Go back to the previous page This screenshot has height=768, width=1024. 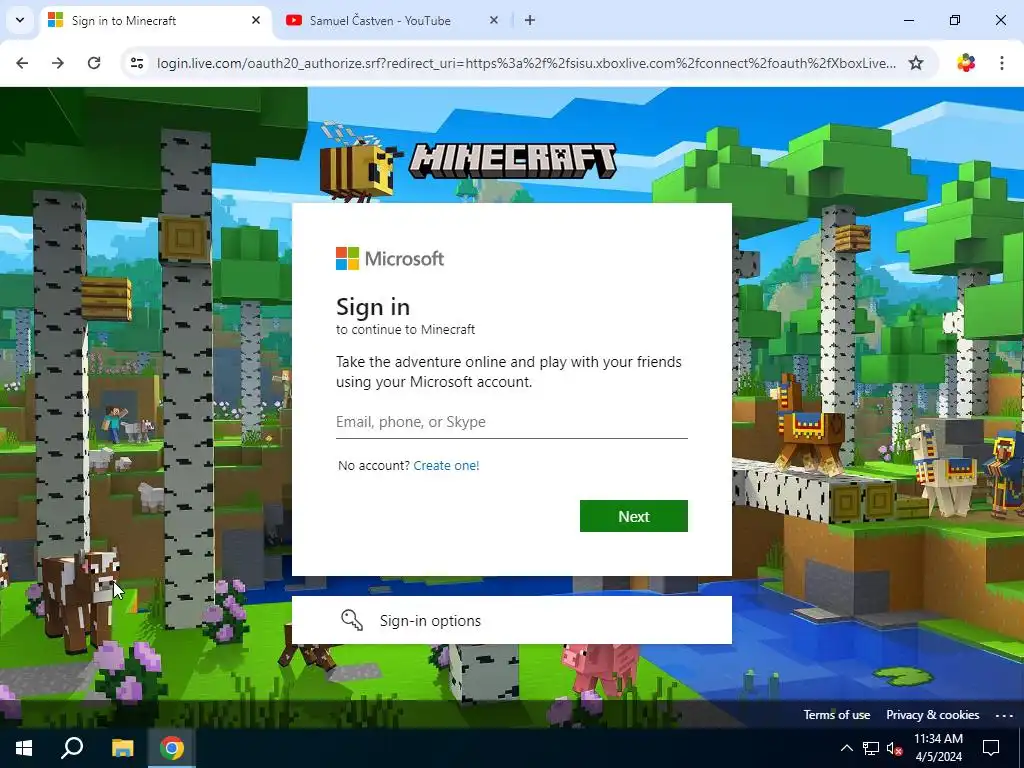pyautogui.click(x=22, y=63)
